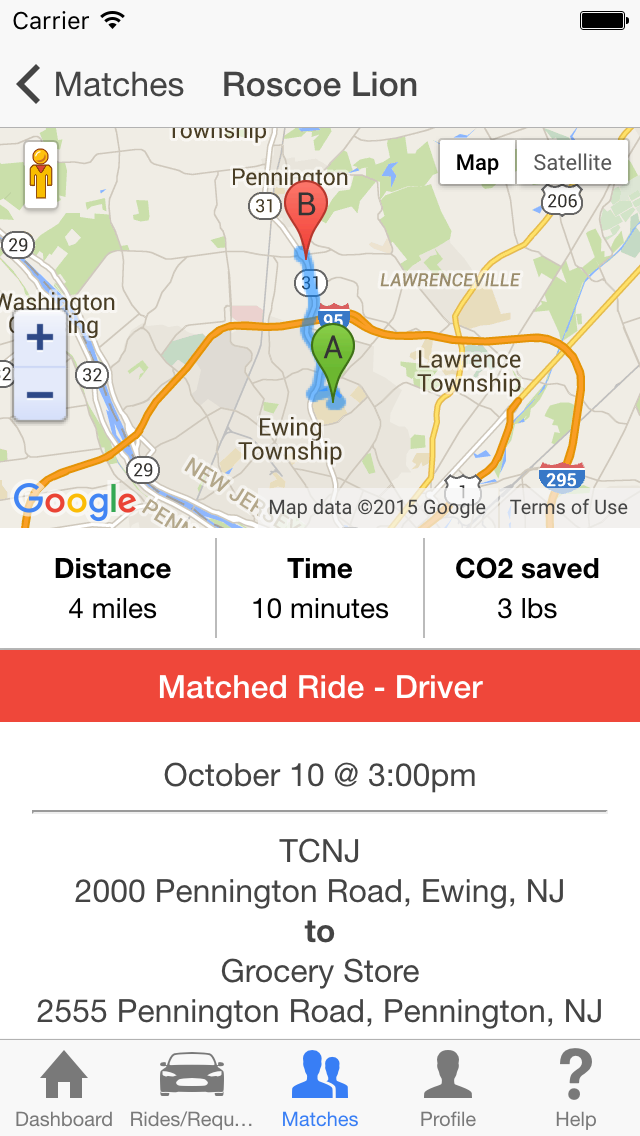Image resolution: width=640 pixels, height=1136 pixels.
Task: Click the Google logo on map
Action: pos(74,502)
